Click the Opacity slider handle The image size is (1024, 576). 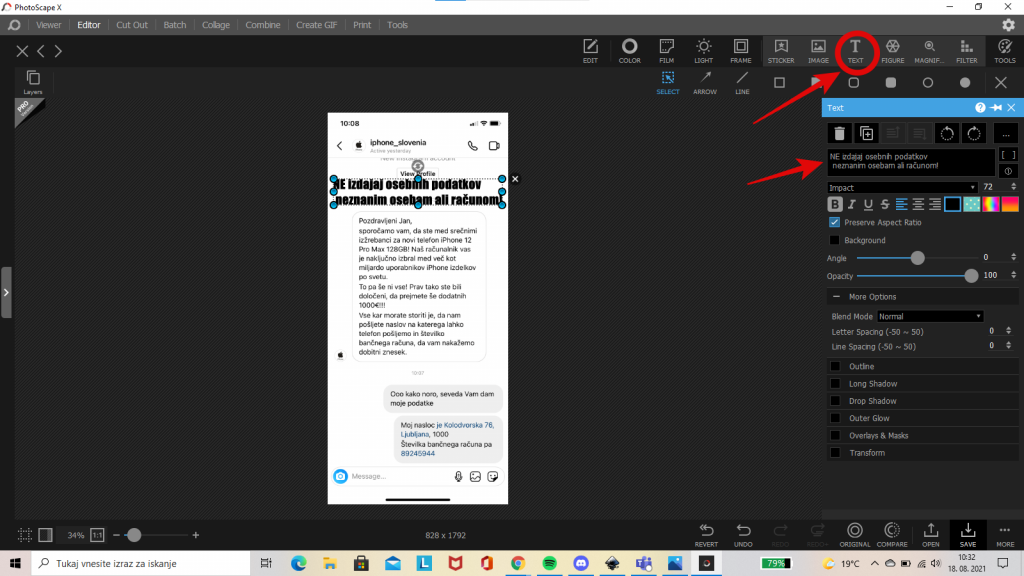pyautogui.click(x=970, y=276)
